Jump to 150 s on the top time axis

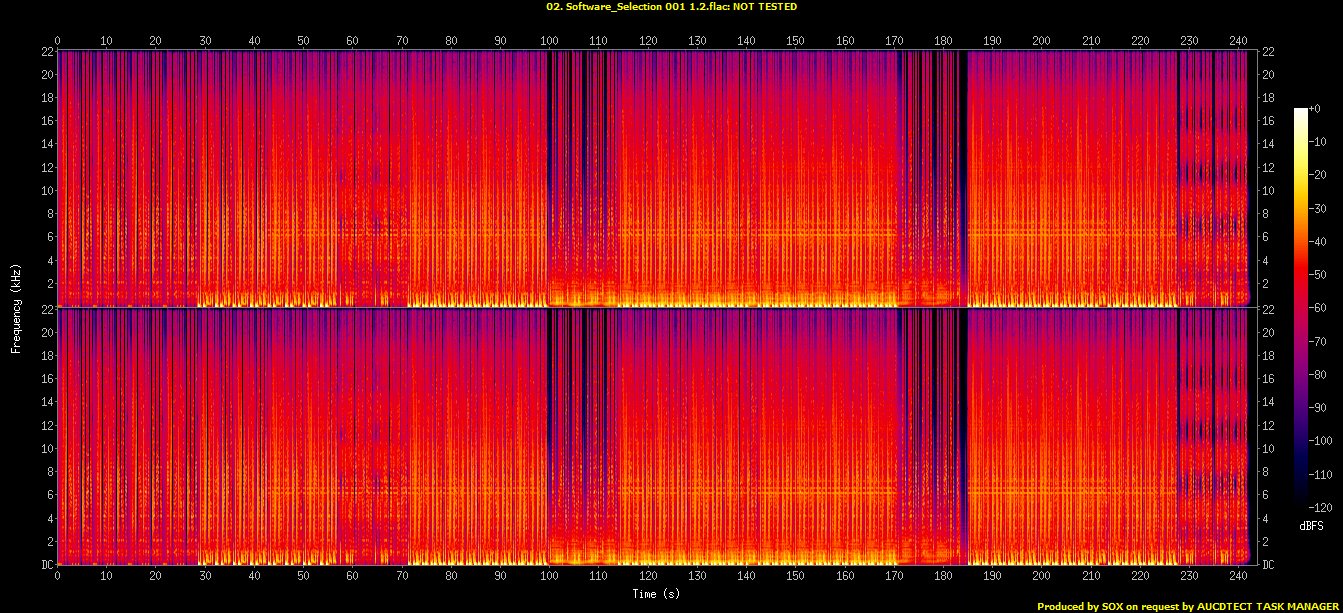pos(795,41)
